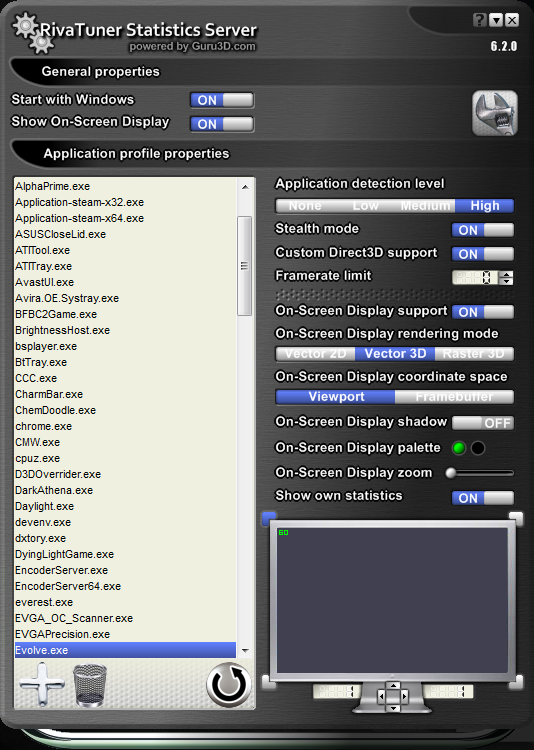Screen dimensions: 534x750
Task: Click the list scroll down arrow
Action: 245,651
